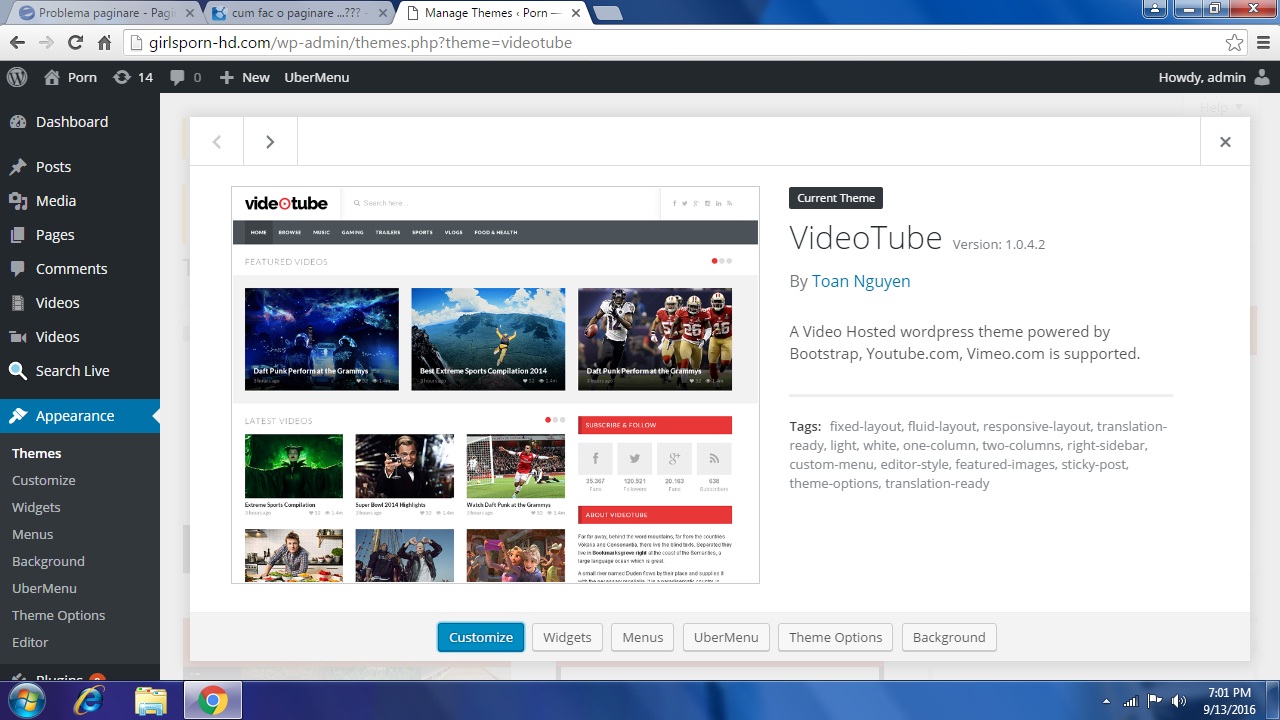Open Background in the sidebar submenu
1280x720 pixels.
pos(48,561)
